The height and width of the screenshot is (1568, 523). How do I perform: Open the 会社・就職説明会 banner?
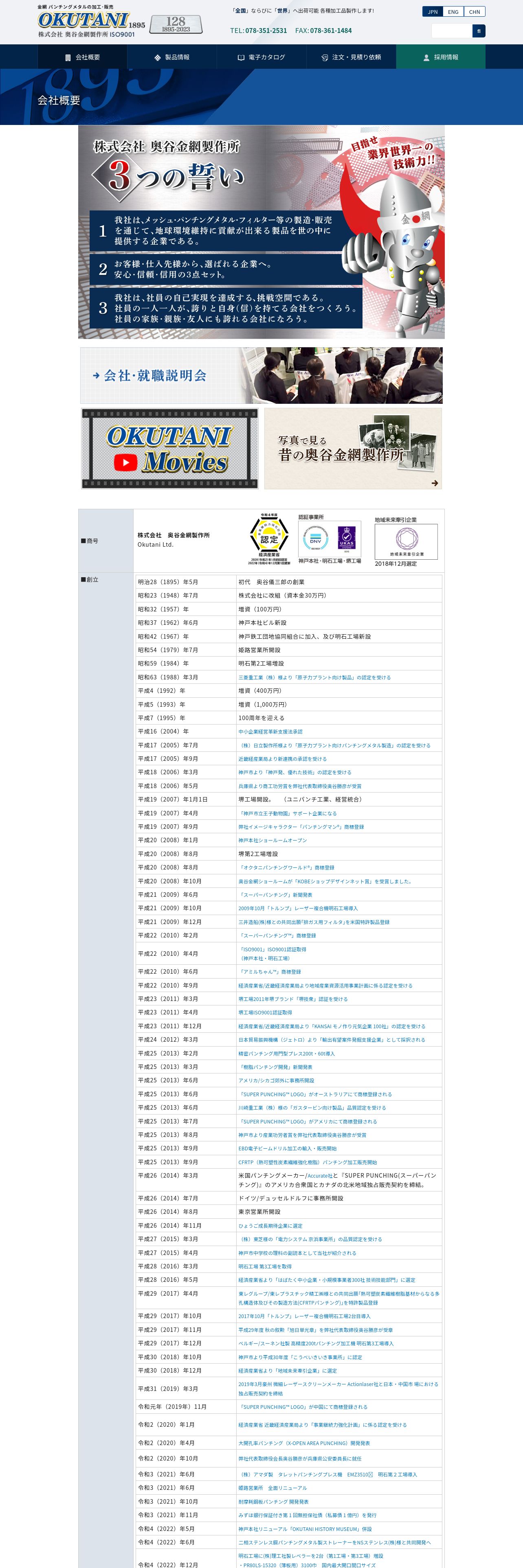261,376
